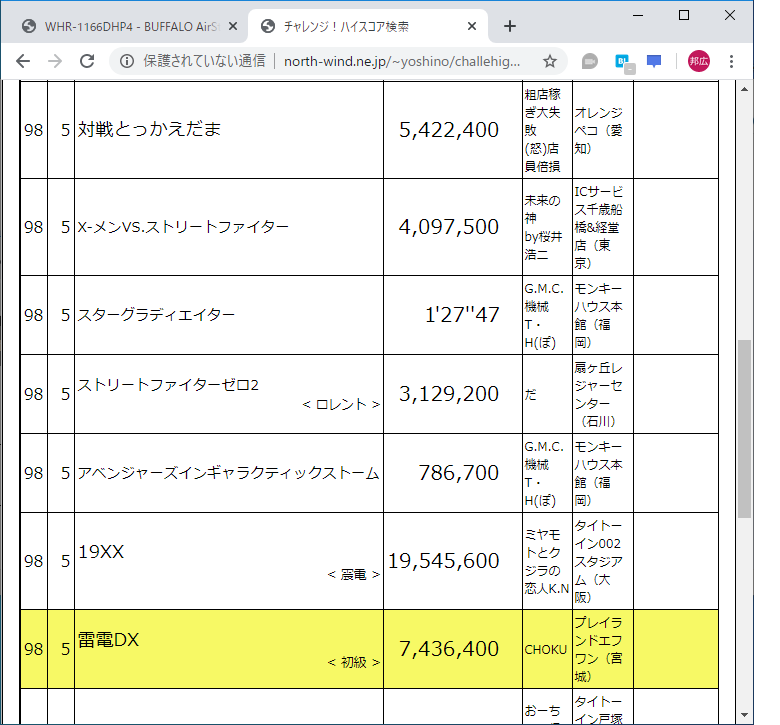Click scrollbar down arrow
This screenshot has width=780, height=725.
tap(744, 715)
